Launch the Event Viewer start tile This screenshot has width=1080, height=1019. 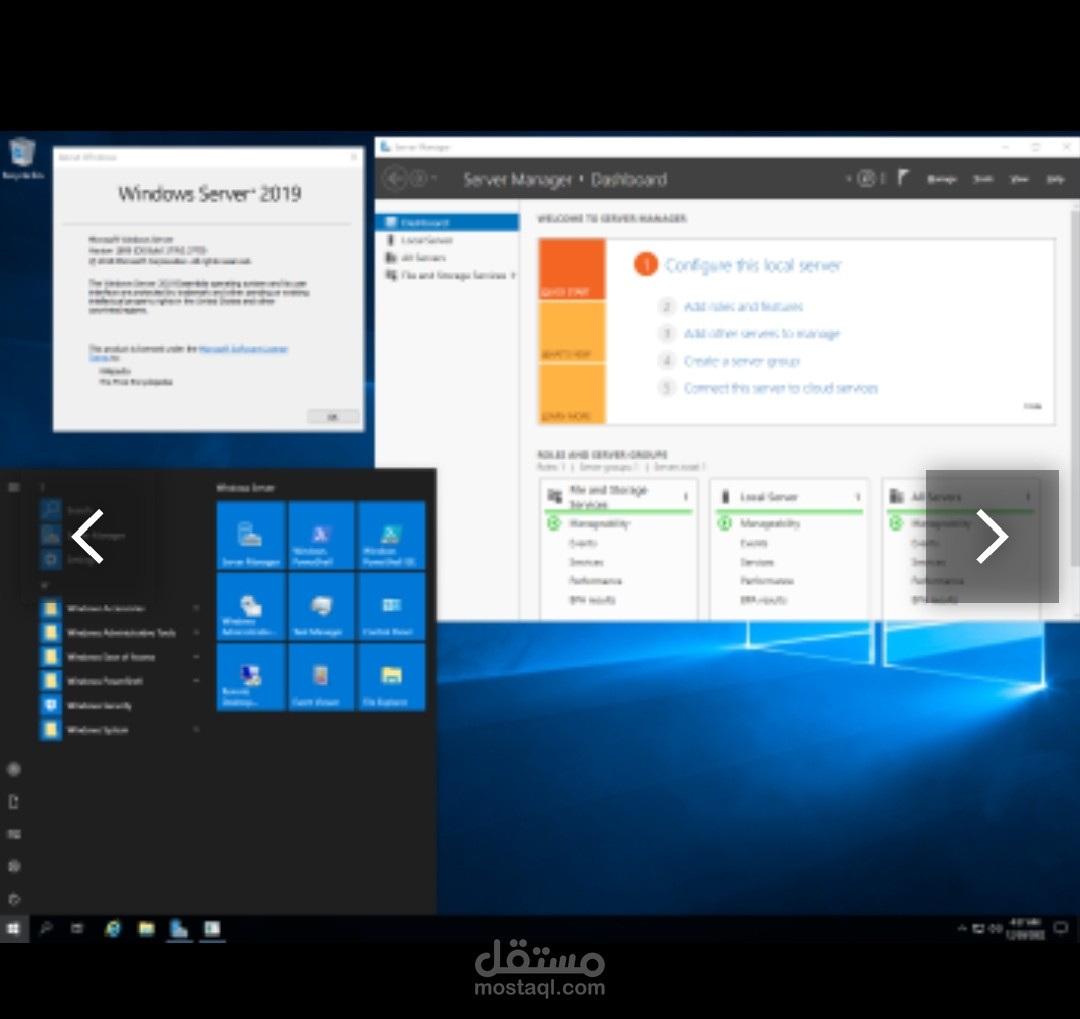(322, 677)
